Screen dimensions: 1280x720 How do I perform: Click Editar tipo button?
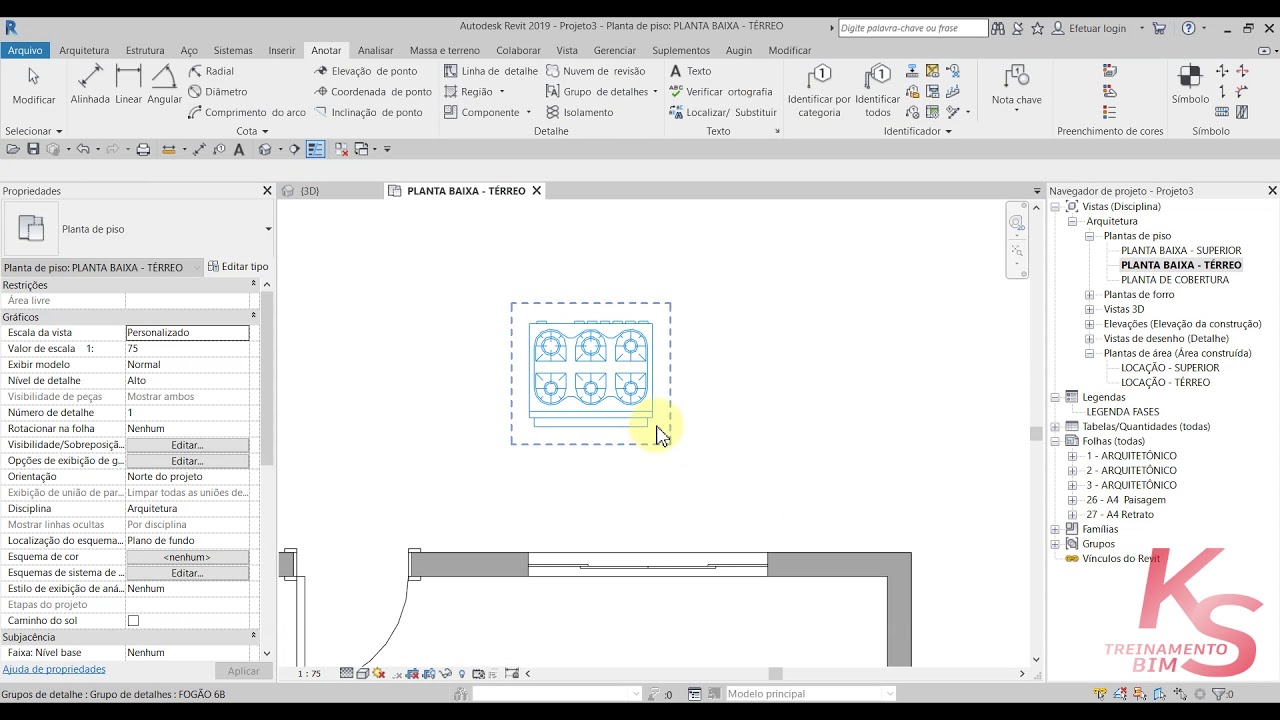tap(238, 267)
